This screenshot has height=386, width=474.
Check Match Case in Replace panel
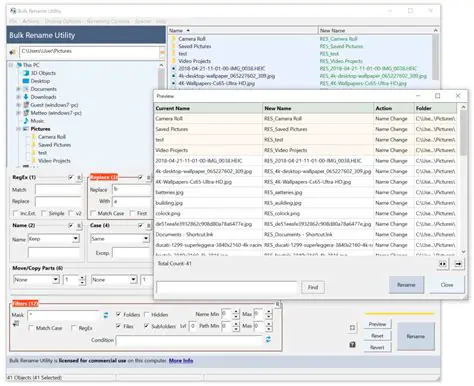93,213
